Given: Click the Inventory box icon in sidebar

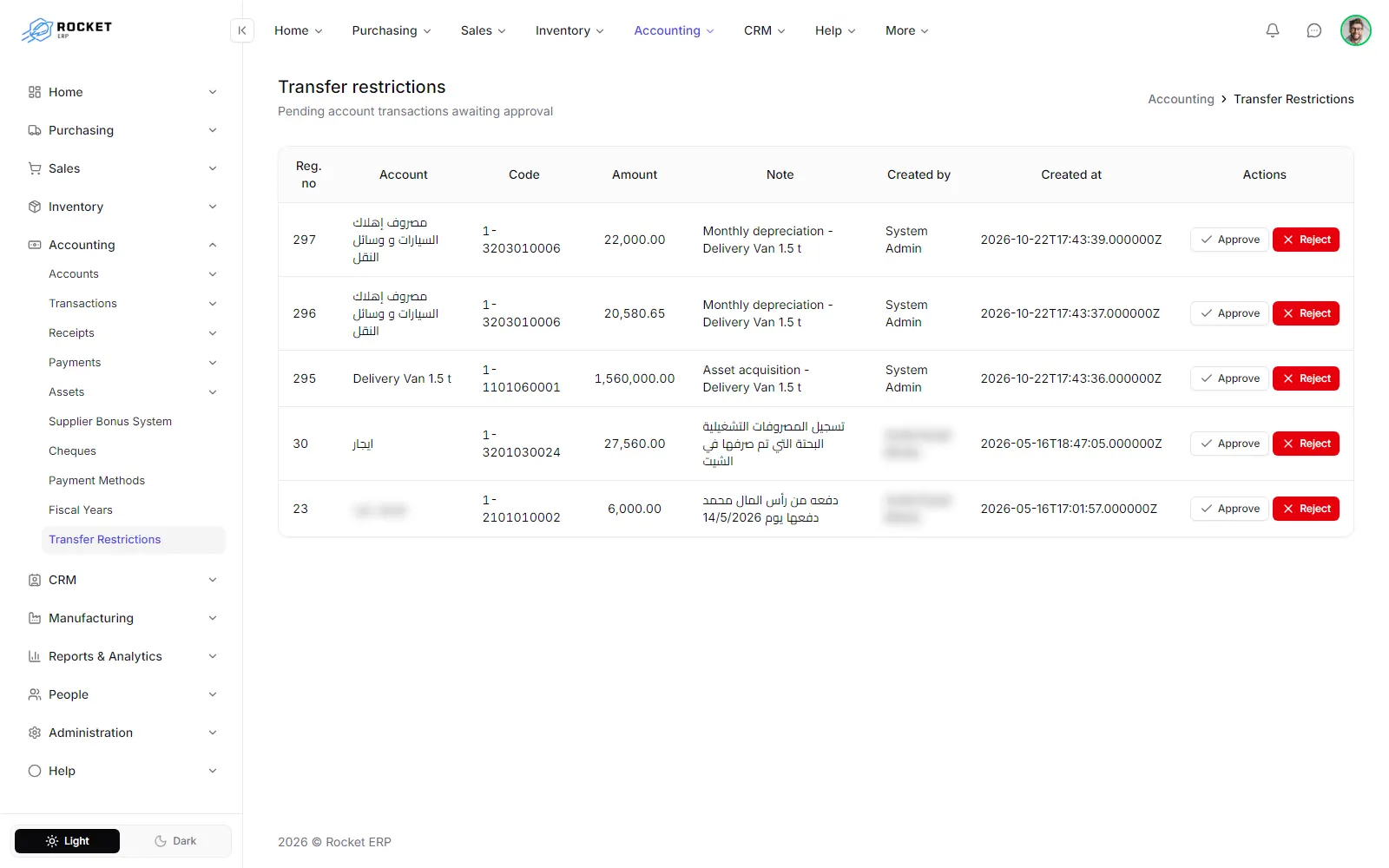Looking at the screenshot, I should (35, 207).
